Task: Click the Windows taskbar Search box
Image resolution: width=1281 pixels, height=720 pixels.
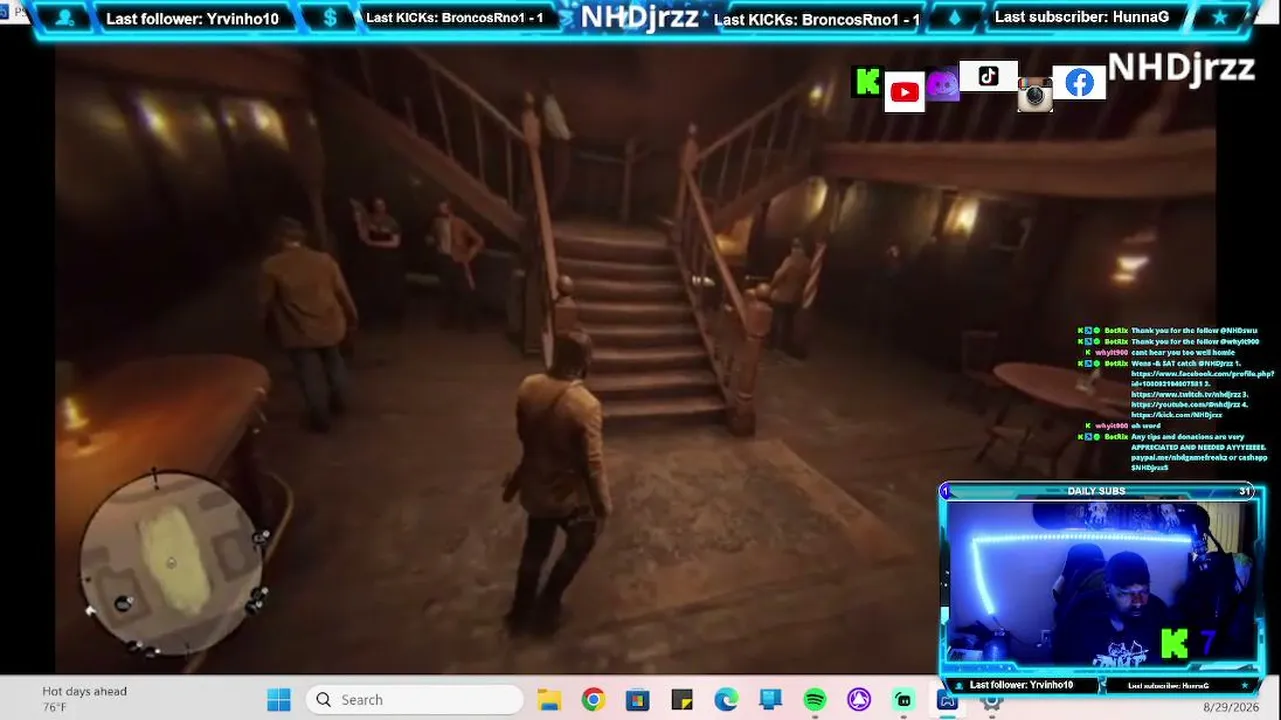Action: pos(415,700)
